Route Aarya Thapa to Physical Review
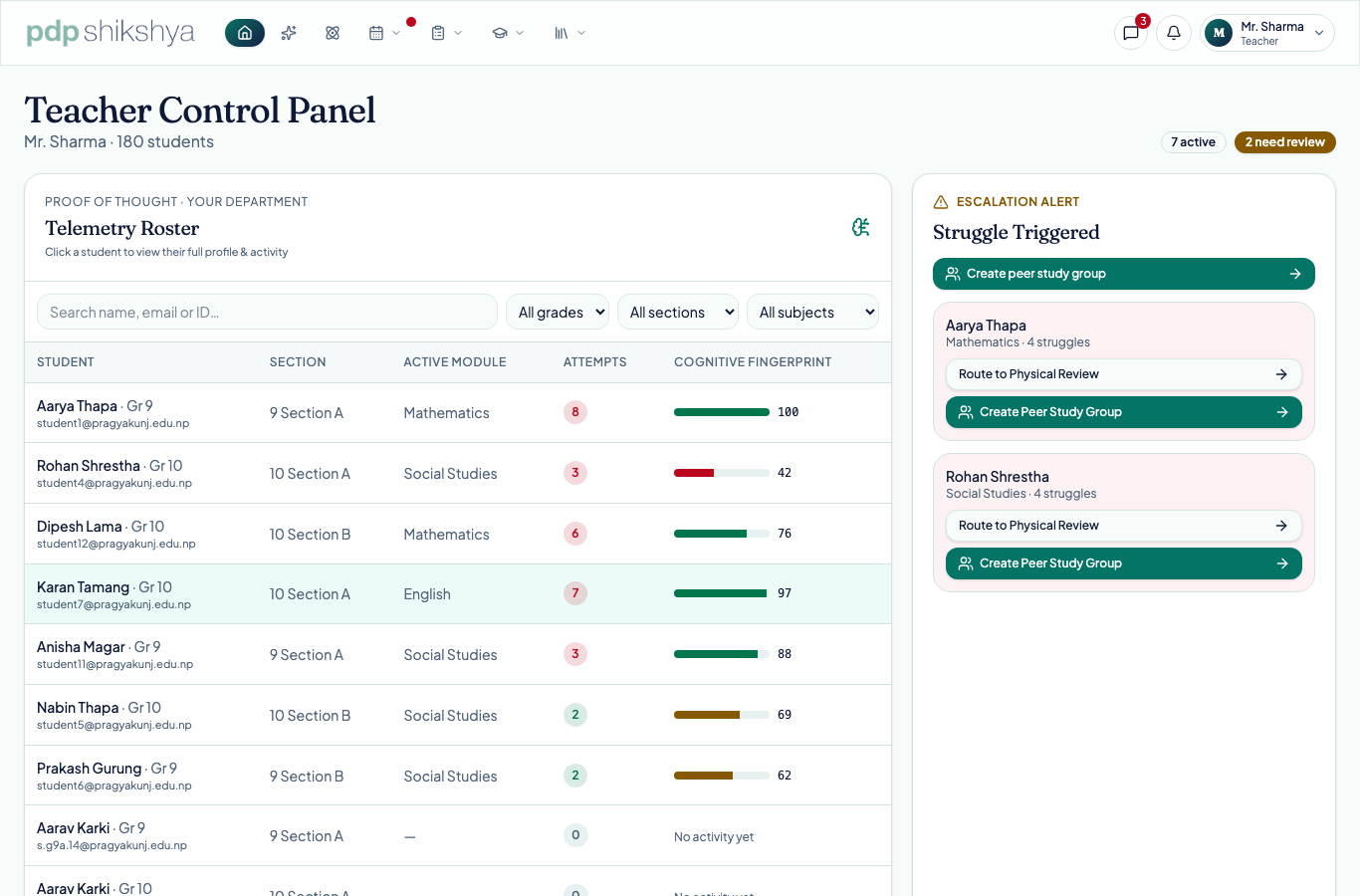 point(1124,374)
